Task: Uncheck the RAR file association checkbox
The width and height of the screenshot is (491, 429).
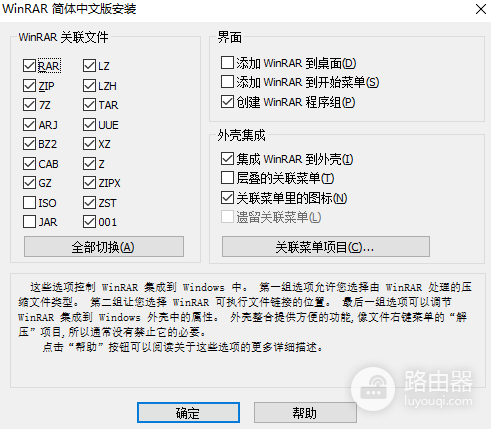Action: tap(30, 66)
